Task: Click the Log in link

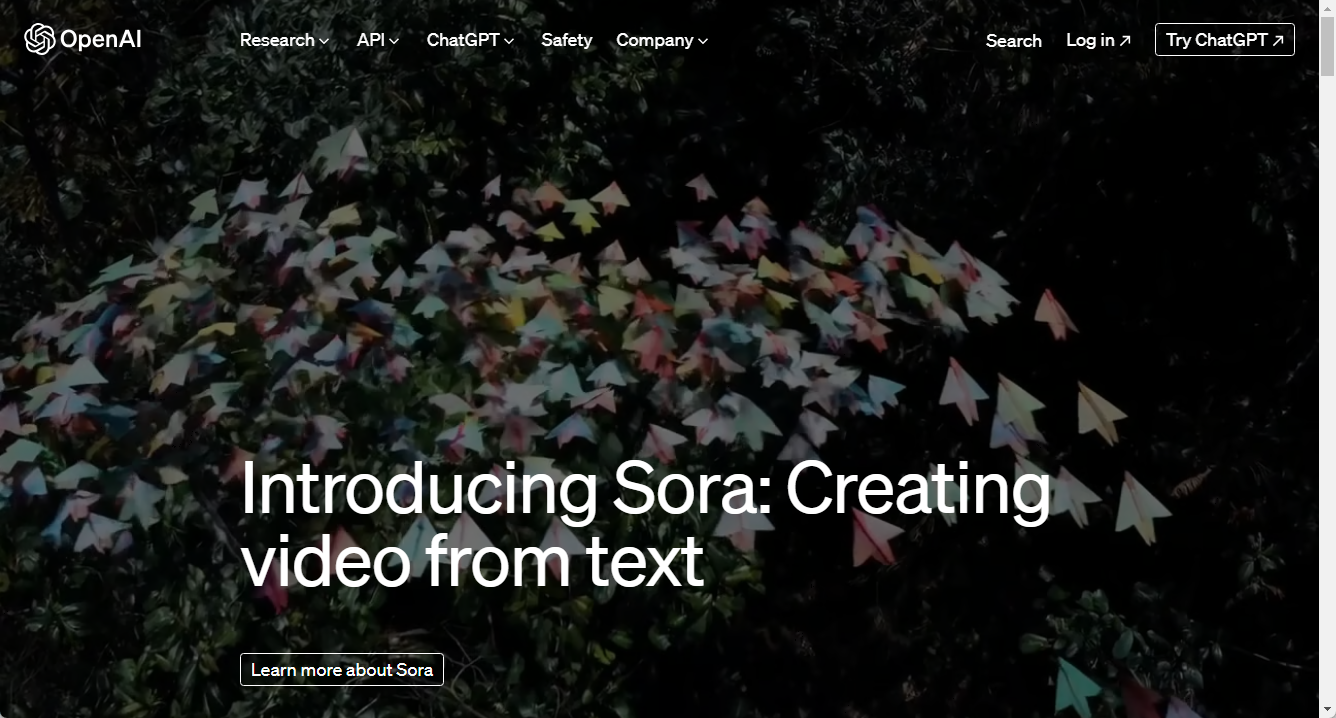Action: click(1099, 40)
